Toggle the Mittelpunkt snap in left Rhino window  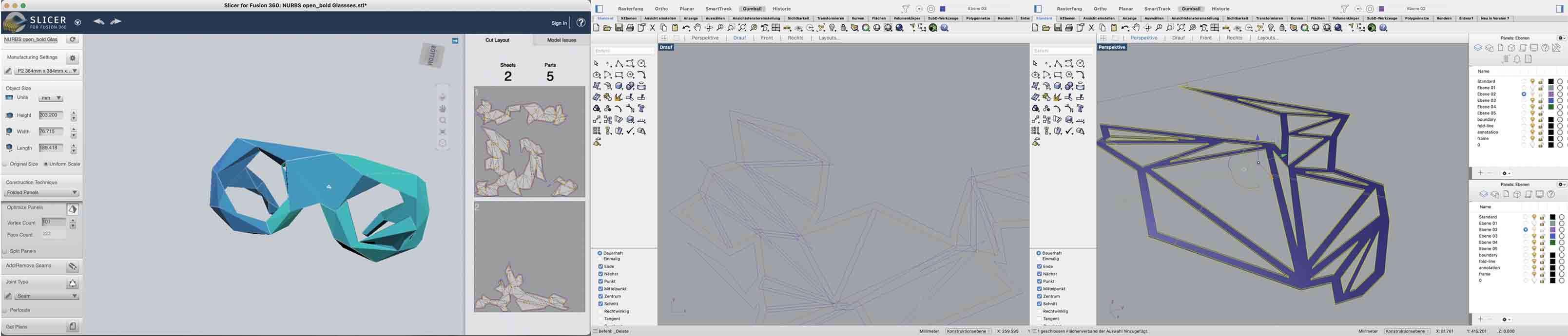click(600, 289)
